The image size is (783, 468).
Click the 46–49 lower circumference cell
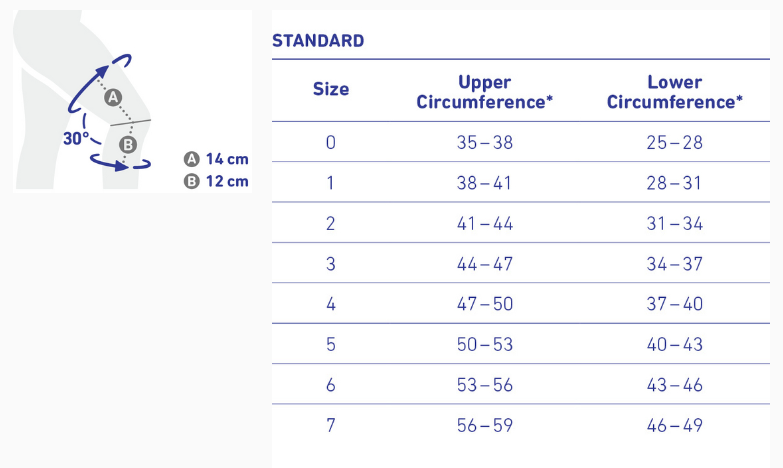[x=674, y=426]
